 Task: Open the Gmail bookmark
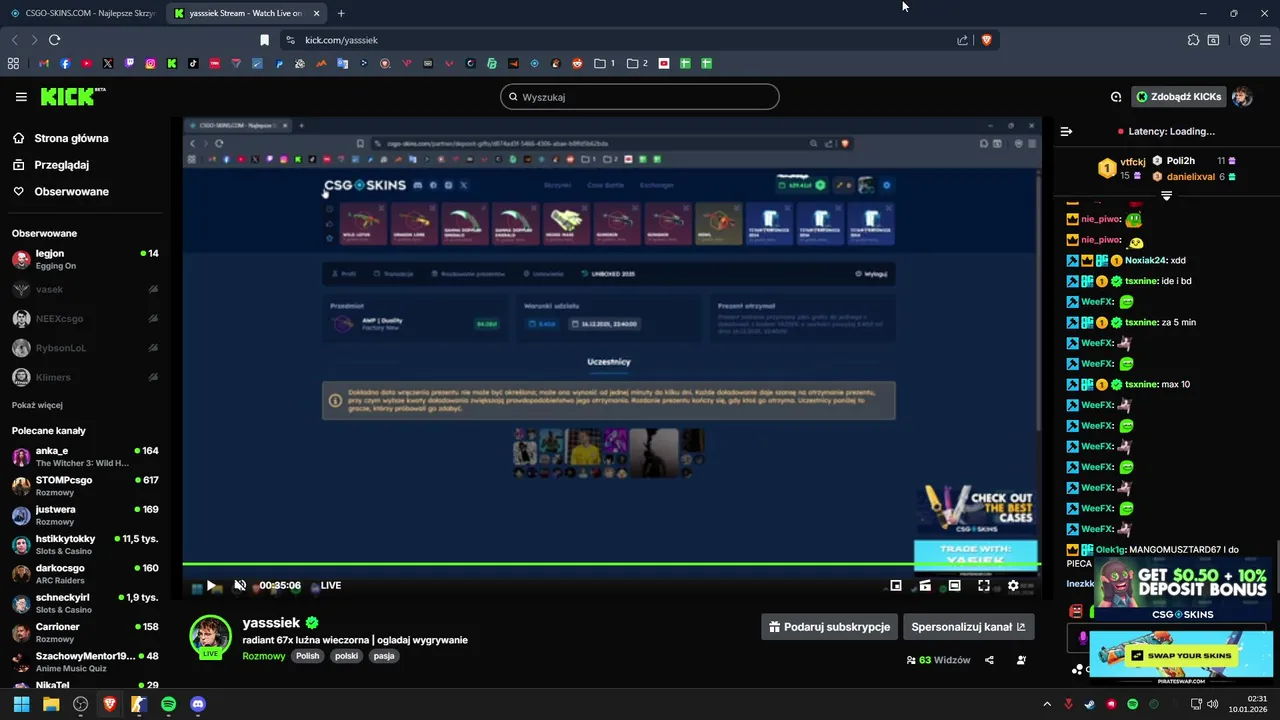[x=44, y=63]
